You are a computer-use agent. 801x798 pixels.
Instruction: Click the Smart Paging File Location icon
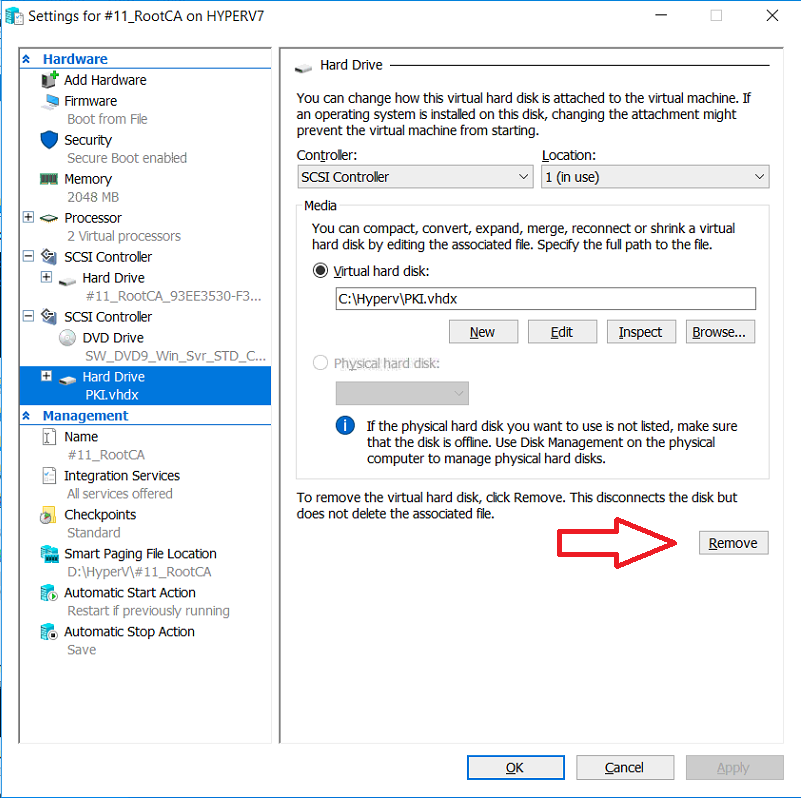(50, 554)
